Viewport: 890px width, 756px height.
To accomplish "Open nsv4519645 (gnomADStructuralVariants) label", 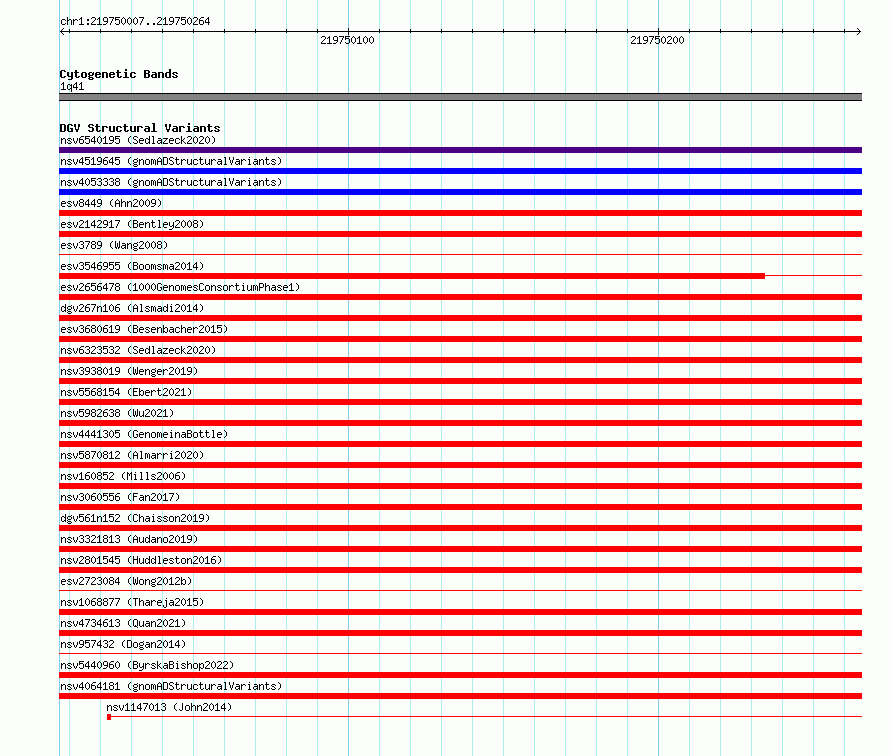I will (171, 161).
